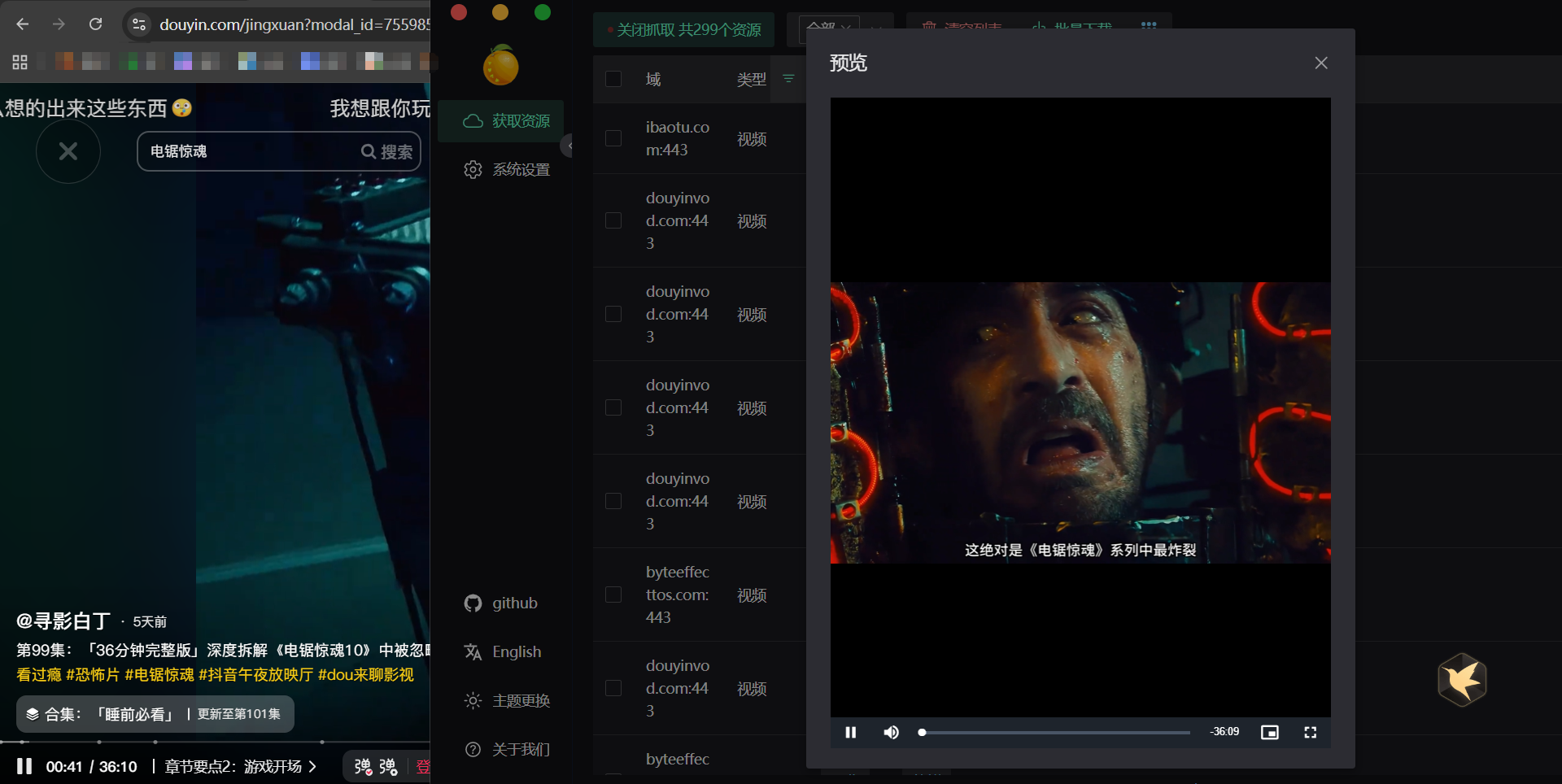Select the byteeffecttos.com row checkbox

click(x=613, y=595)
